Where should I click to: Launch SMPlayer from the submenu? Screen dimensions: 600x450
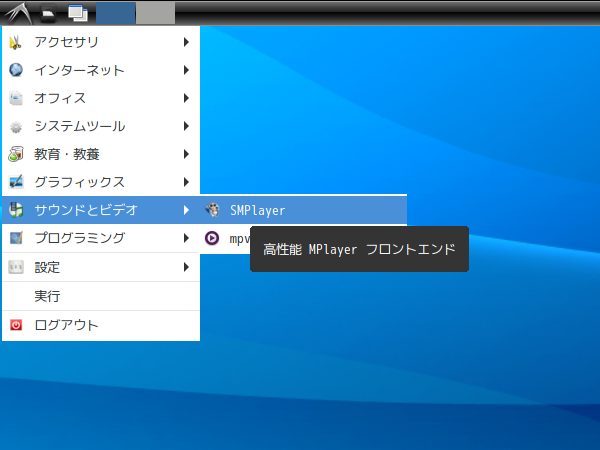pos(303,210)
